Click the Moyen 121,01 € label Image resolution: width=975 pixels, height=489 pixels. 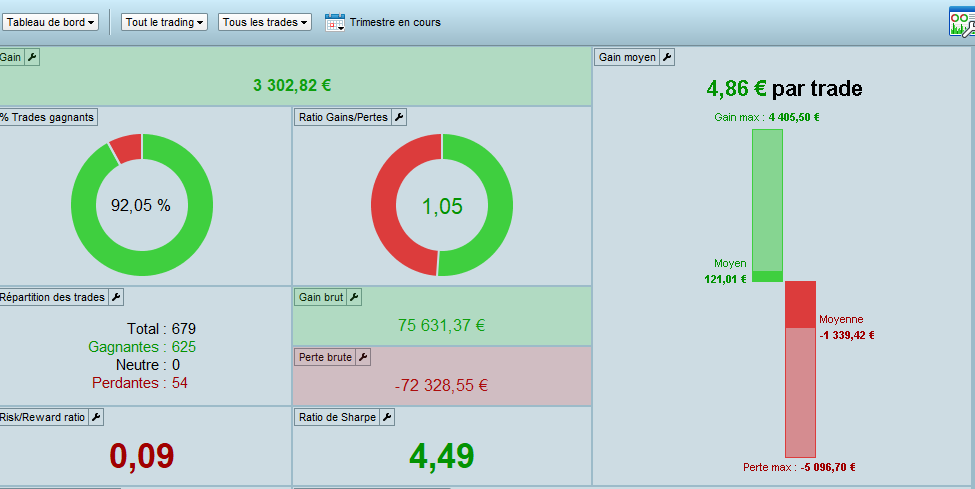726,271
